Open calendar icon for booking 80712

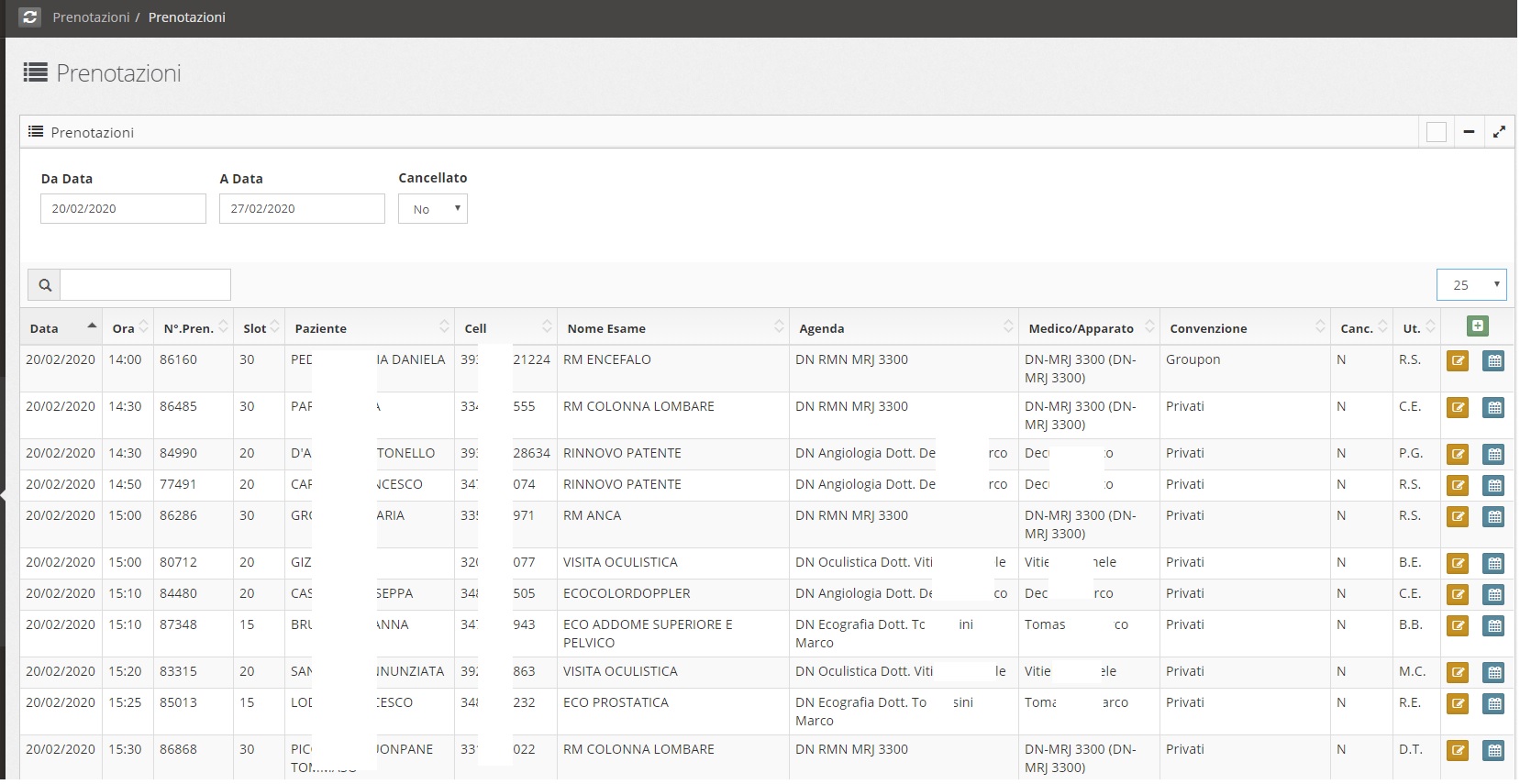click(x=1493, y=564)
